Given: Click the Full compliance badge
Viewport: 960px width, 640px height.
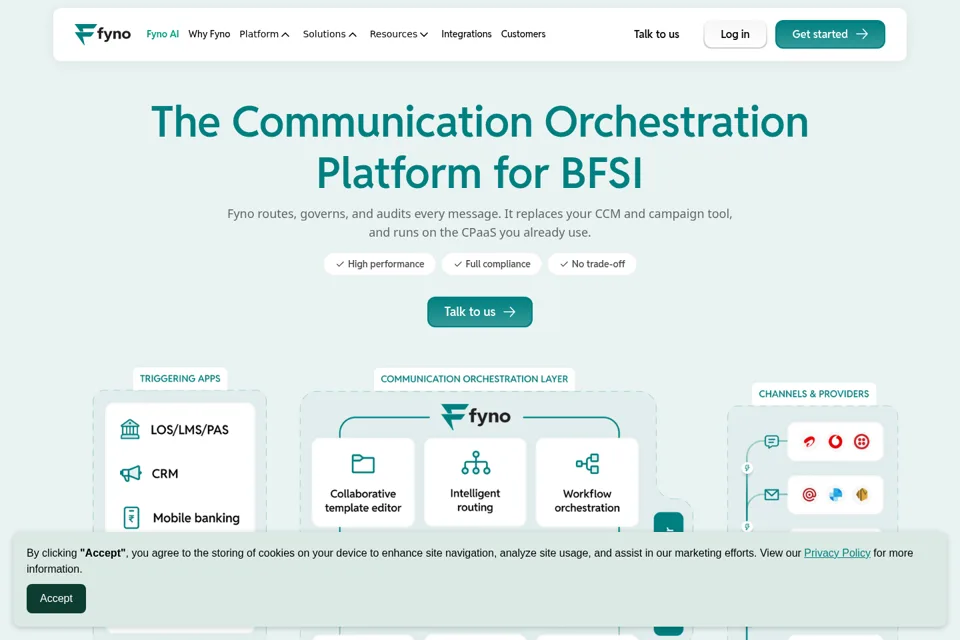Looking at the screenshot, I should [x=492, y=264].
